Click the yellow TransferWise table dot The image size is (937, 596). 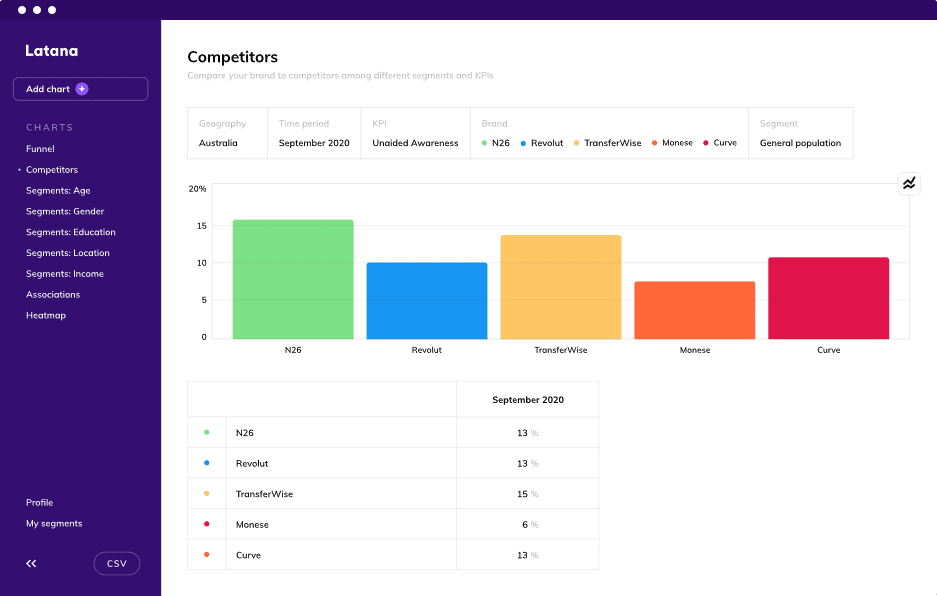coord(206,494)
